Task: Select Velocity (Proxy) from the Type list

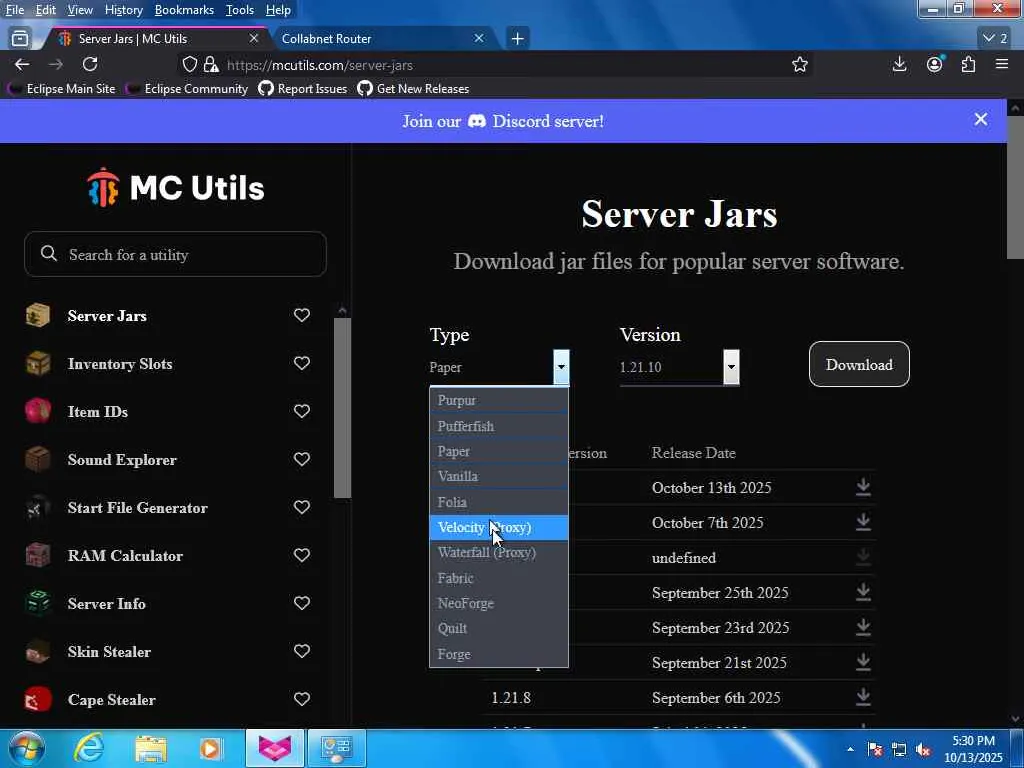Action: coord(499,527)
